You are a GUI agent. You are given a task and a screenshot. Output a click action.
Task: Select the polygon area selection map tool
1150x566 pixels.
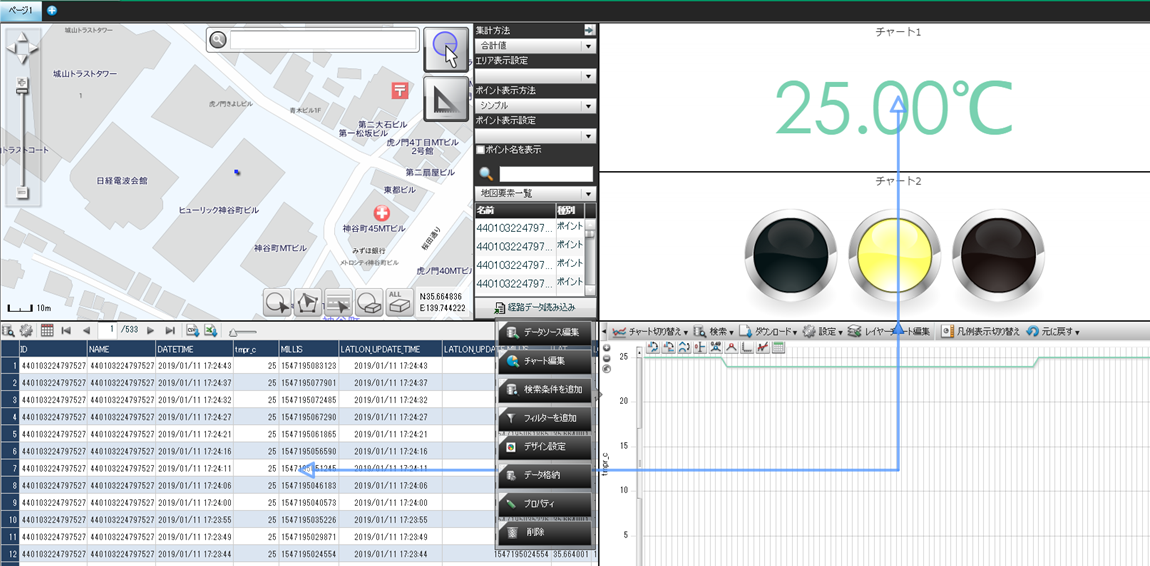click(x=308, y=303)
